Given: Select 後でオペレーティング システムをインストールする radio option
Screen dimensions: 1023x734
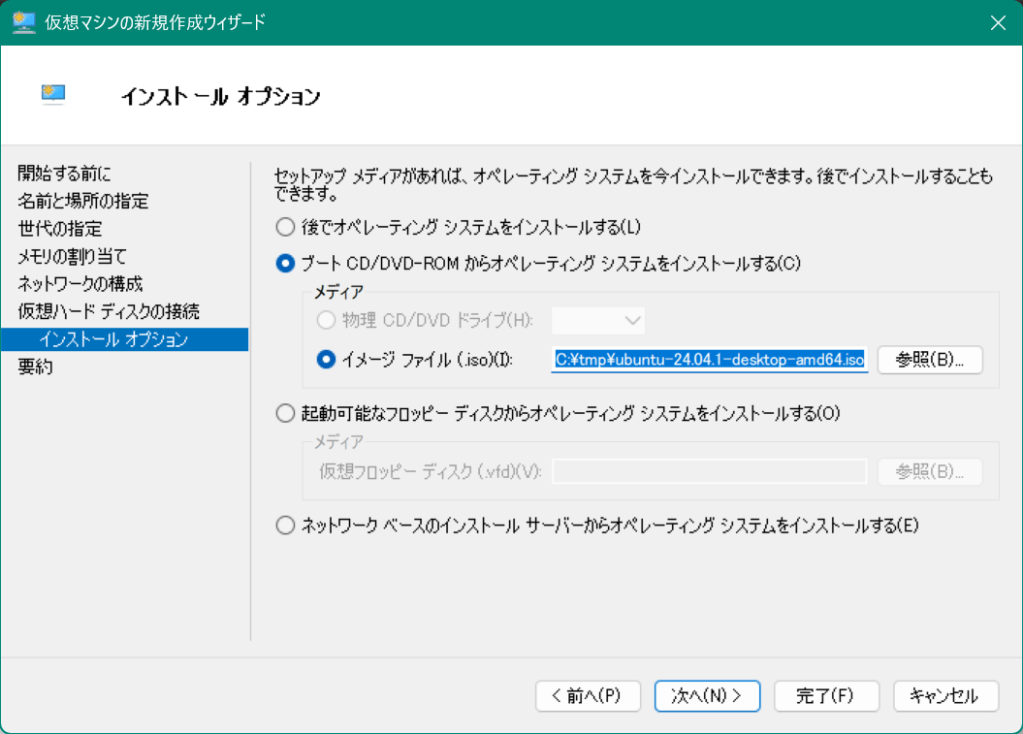Looking at the screenshot, I should 286,227.
